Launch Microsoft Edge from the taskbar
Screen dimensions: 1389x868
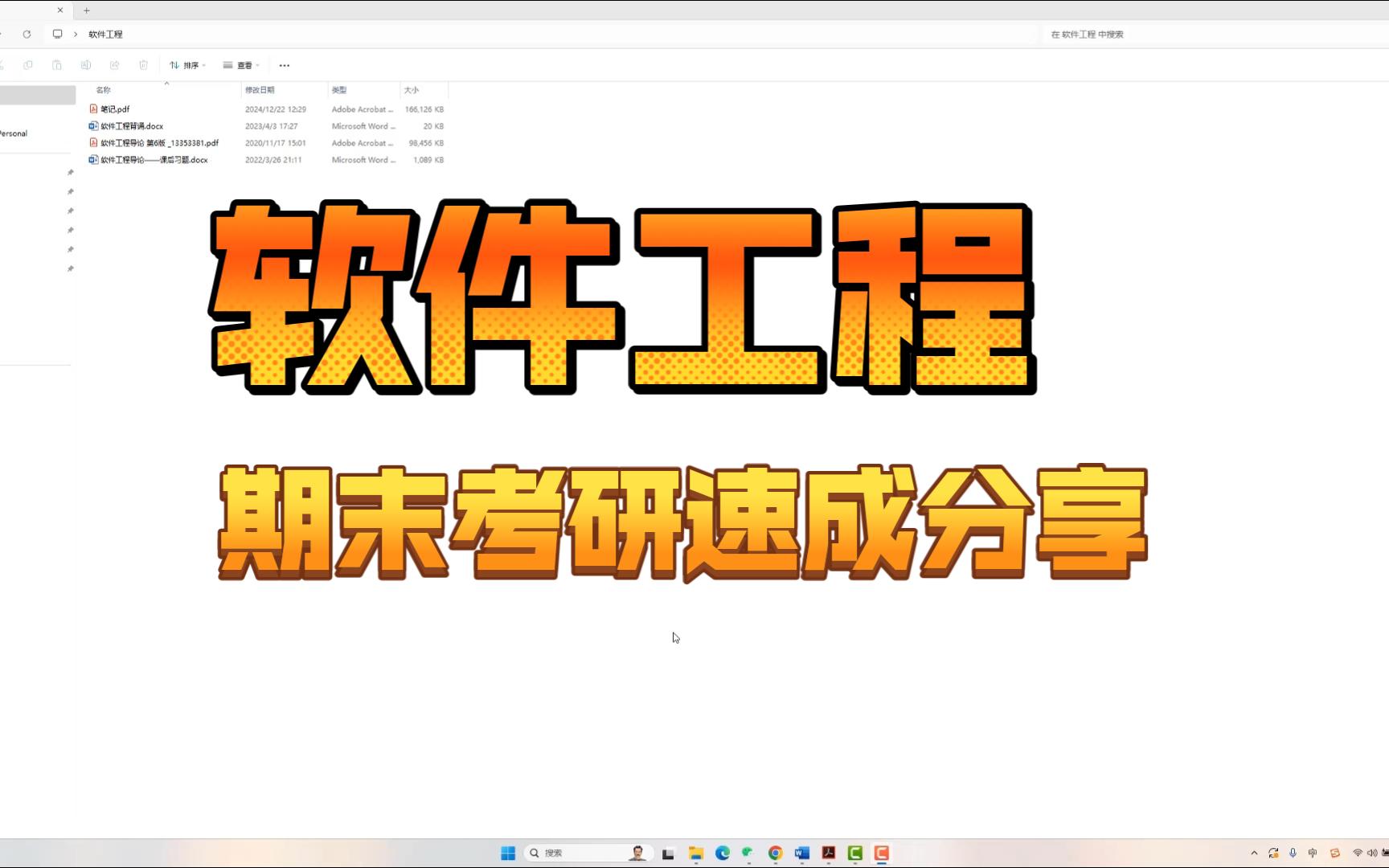click(723, 854)
